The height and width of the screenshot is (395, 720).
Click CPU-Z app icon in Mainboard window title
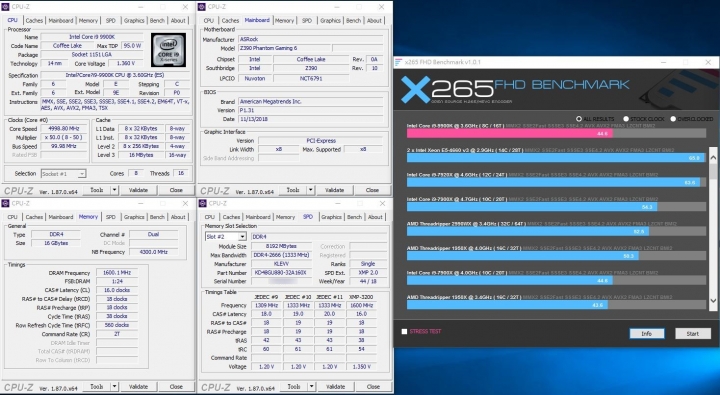pos(202,7)
